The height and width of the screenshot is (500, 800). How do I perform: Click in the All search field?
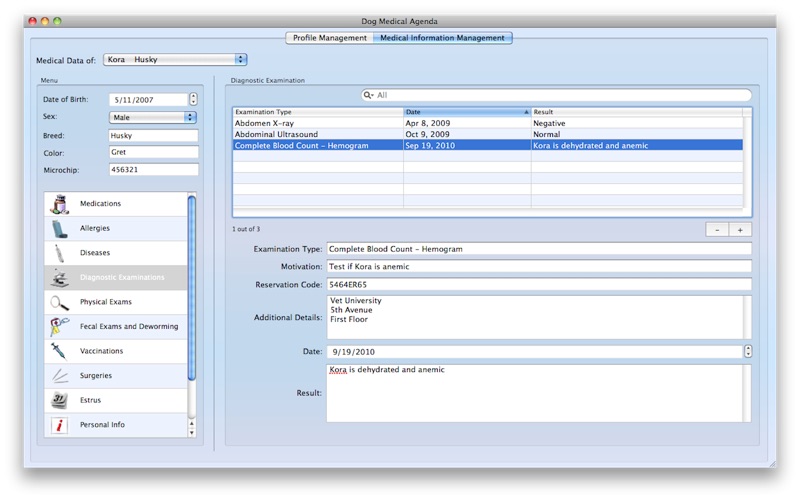click(556, 95)
